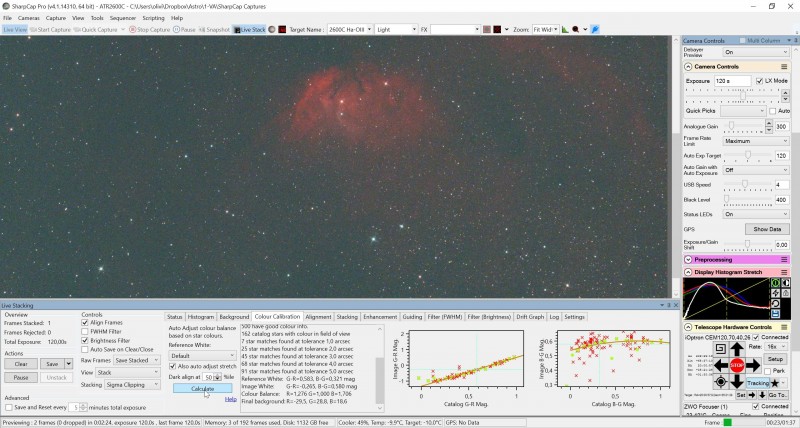
Task: Open the mount Rate 16x dropdown
Action: tap(776, 346)
